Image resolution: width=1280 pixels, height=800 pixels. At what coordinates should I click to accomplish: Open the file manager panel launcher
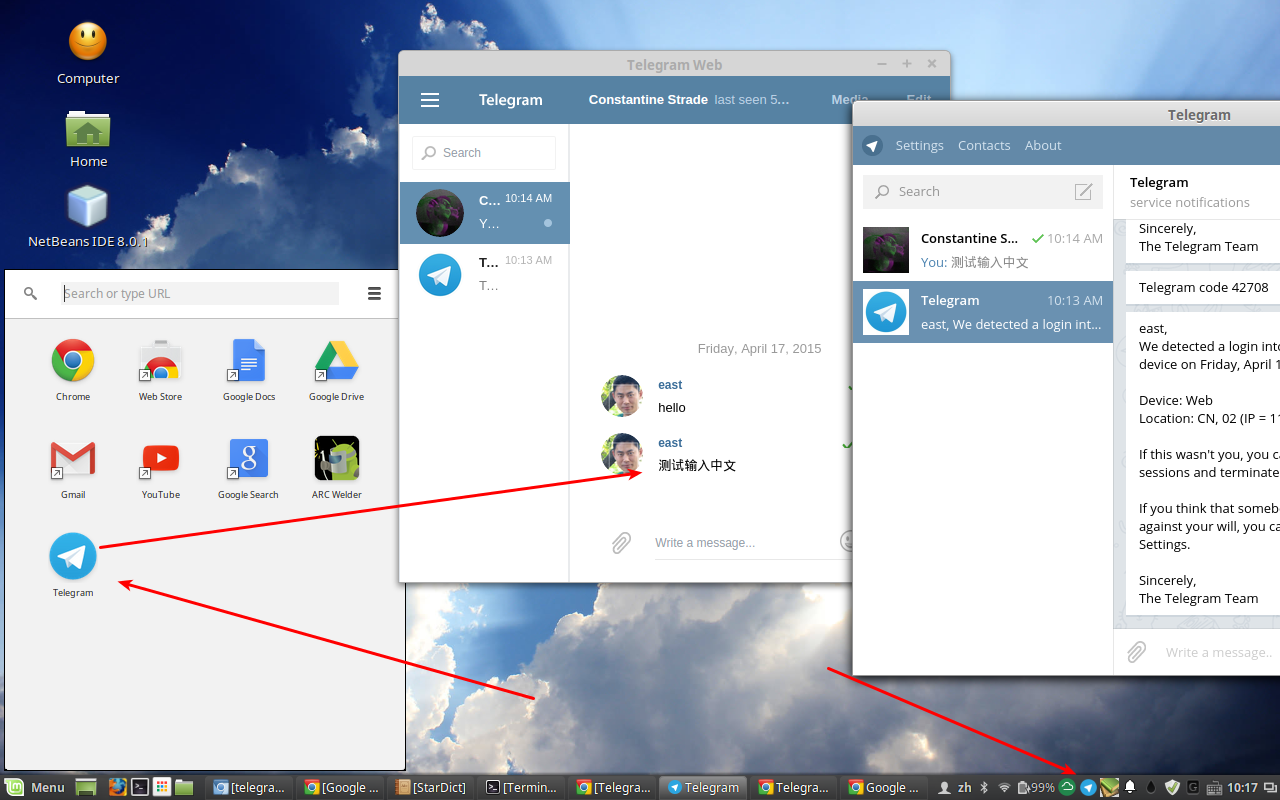[184, 787]
